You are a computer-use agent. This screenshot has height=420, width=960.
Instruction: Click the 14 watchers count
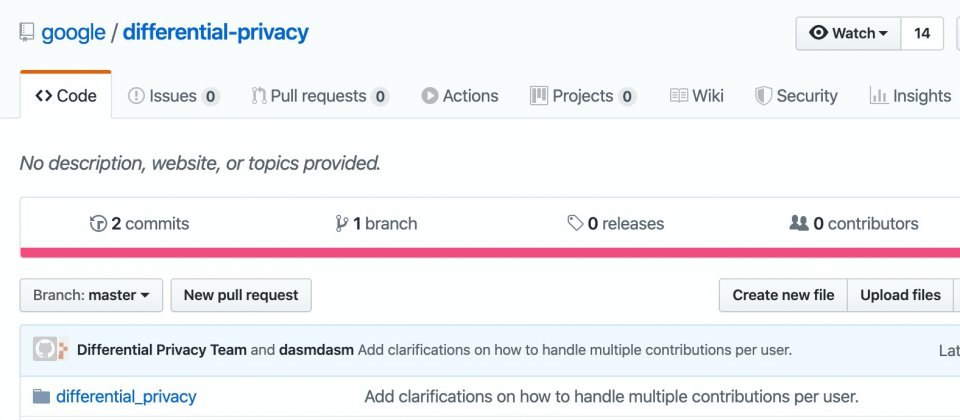[922, 33]
